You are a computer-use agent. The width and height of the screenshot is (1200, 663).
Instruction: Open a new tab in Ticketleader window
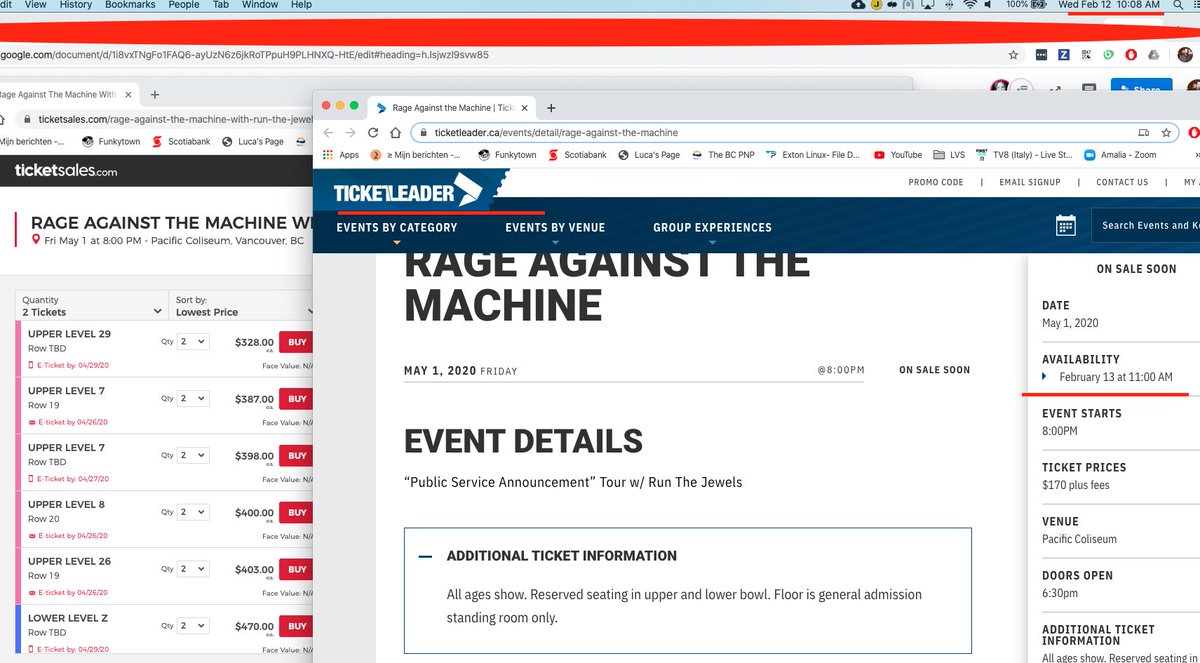pyautogui.click(x=551, y=107)
